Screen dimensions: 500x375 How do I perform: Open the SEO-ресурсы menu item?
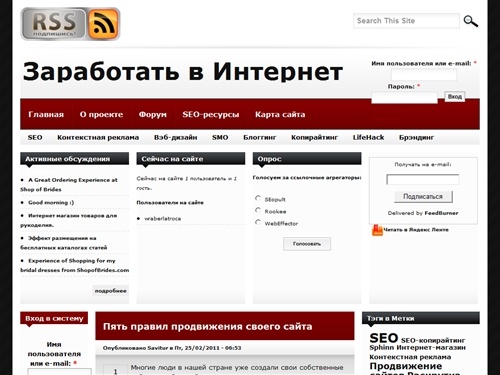(211, 114)
